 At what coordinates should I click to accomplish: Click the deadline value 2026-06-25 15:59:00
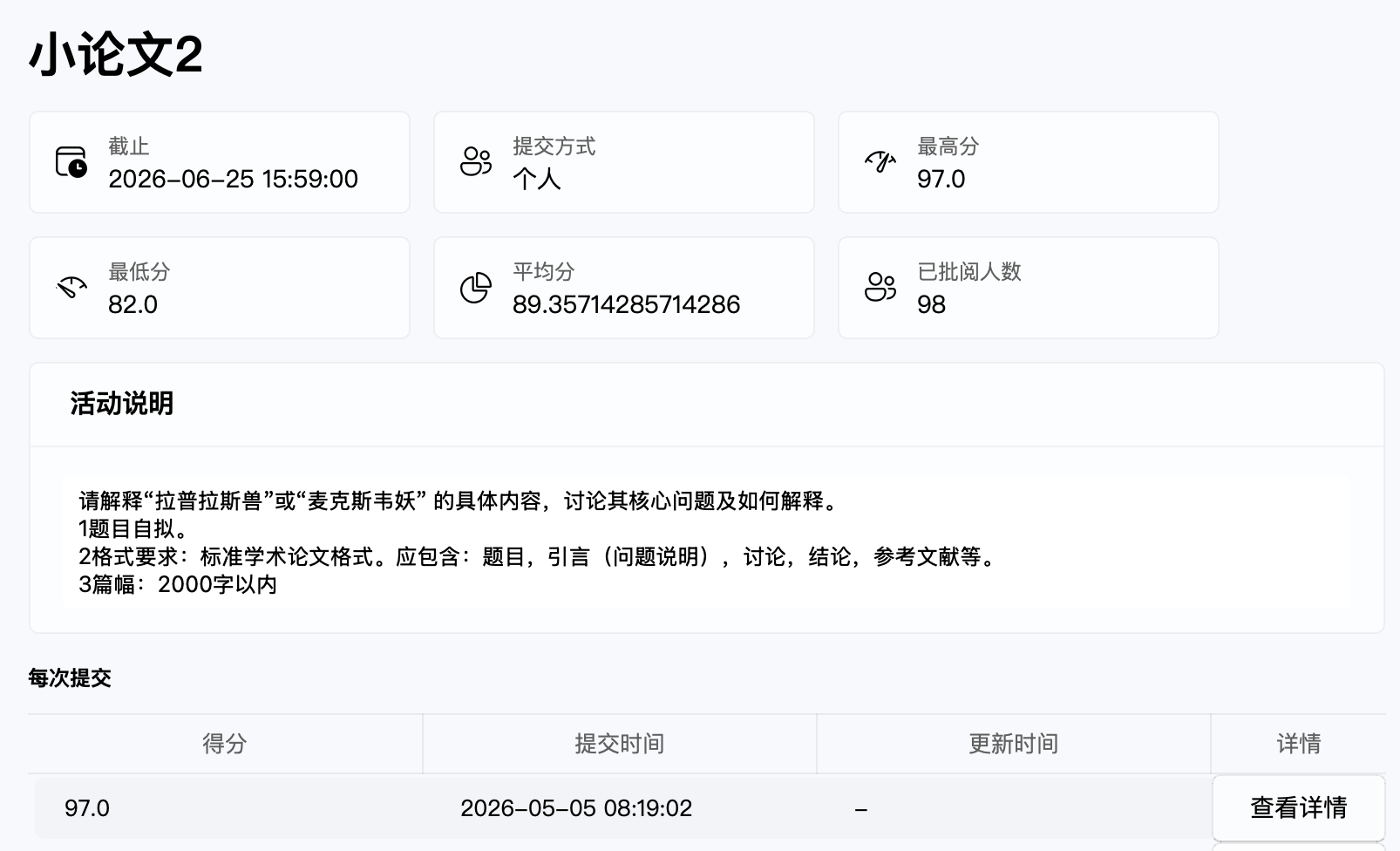point(233,179)
